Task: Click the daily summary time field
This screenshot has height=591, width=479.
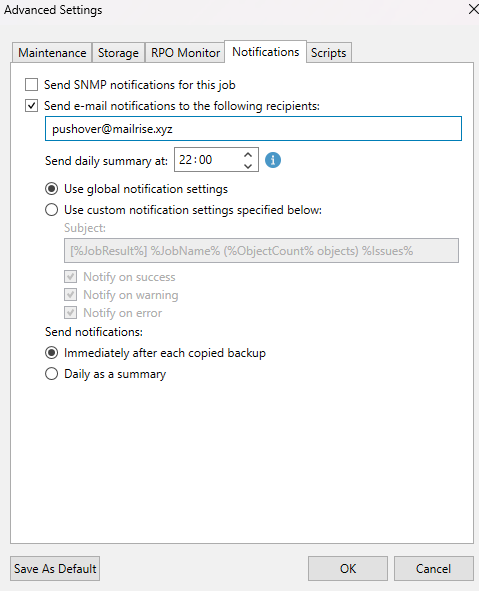Action: click(x=208, y=160)
